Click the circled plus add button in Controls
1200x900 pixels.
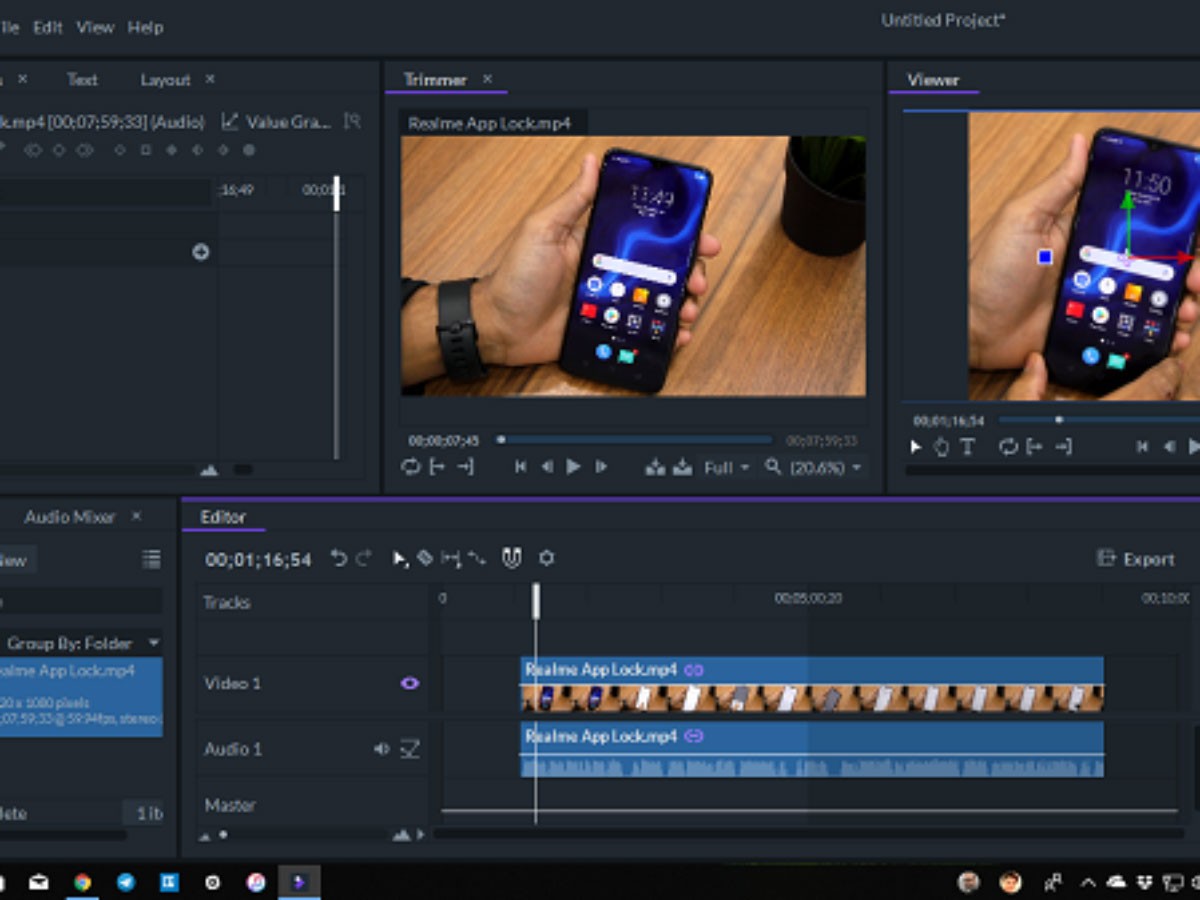[201, 252]
